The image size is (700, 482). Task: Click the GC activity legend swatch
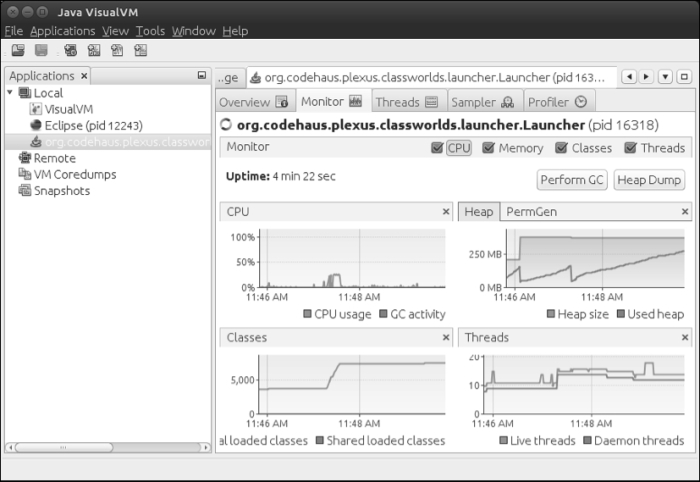coord(383,314)
